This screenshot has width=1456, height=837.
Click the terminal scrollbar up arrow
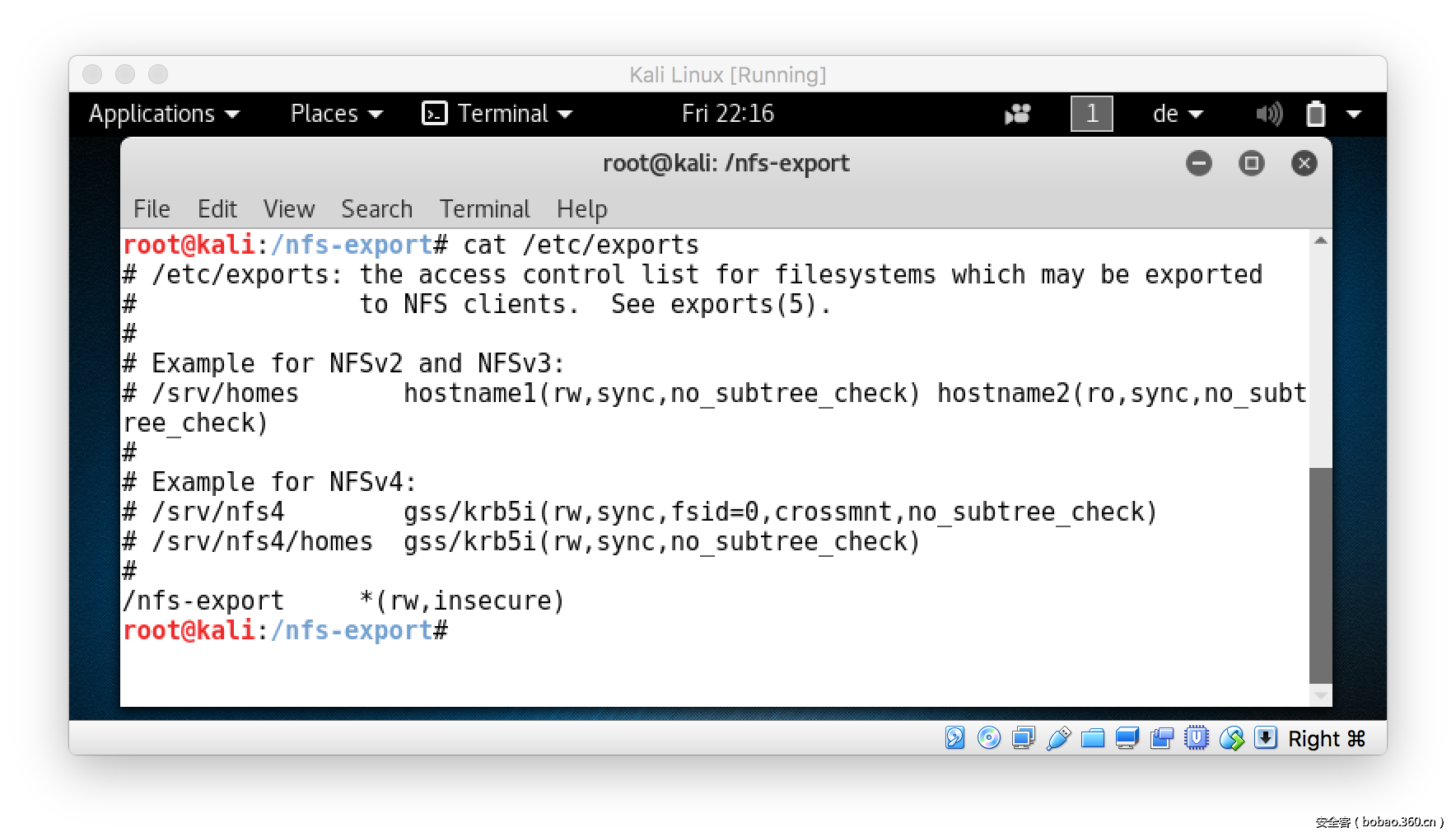pos(1321,241)
